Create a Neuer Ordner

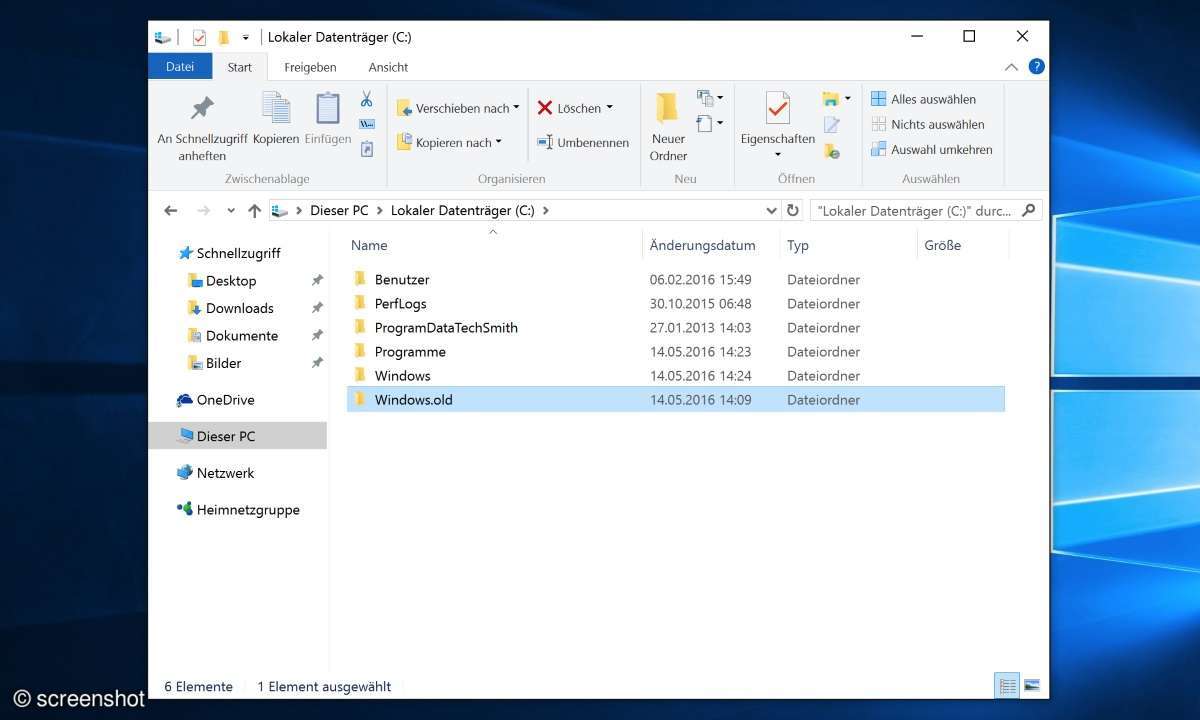(668, 126)
